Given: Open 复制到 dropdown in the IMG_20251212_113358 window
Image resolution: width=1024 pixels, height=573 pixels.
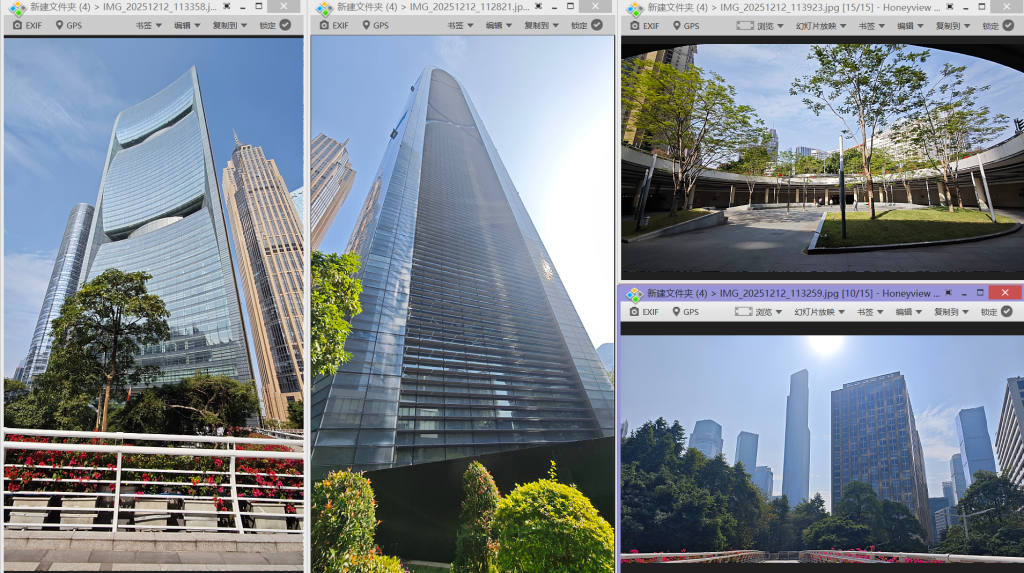Looking at the screenshot, I should click(x=230, y=25).
